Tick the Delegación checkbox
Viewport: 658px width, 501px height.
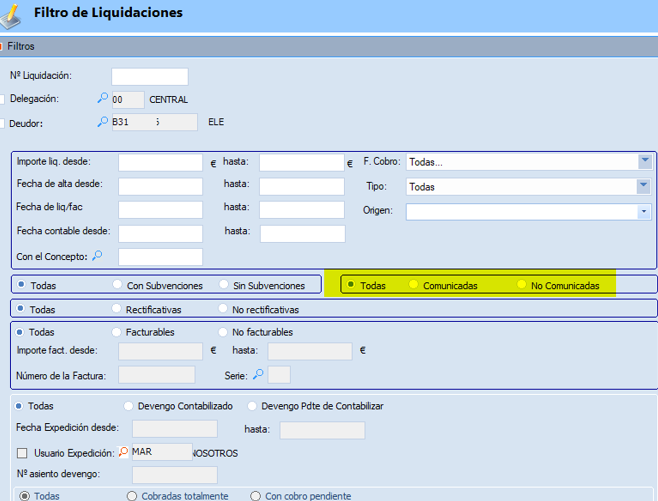3,99
